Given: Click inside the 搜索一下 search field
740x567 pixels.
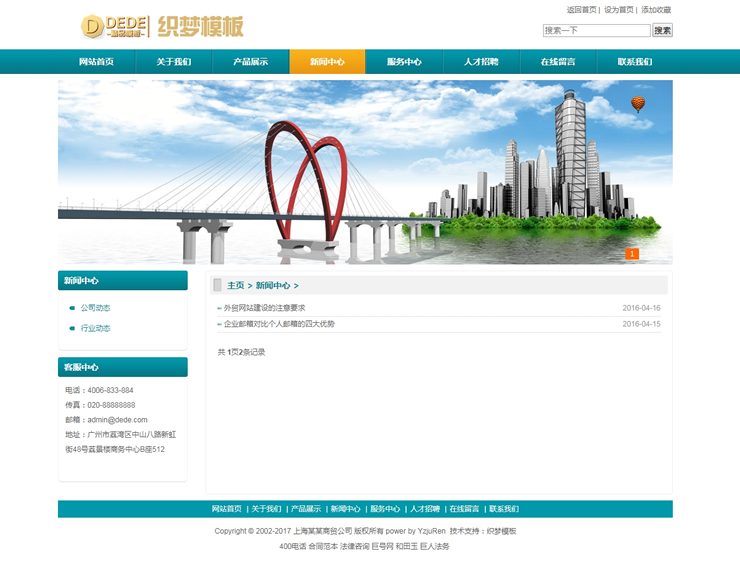Looking at the screenshot, I should pyautogui.click(x=596, y=31).
